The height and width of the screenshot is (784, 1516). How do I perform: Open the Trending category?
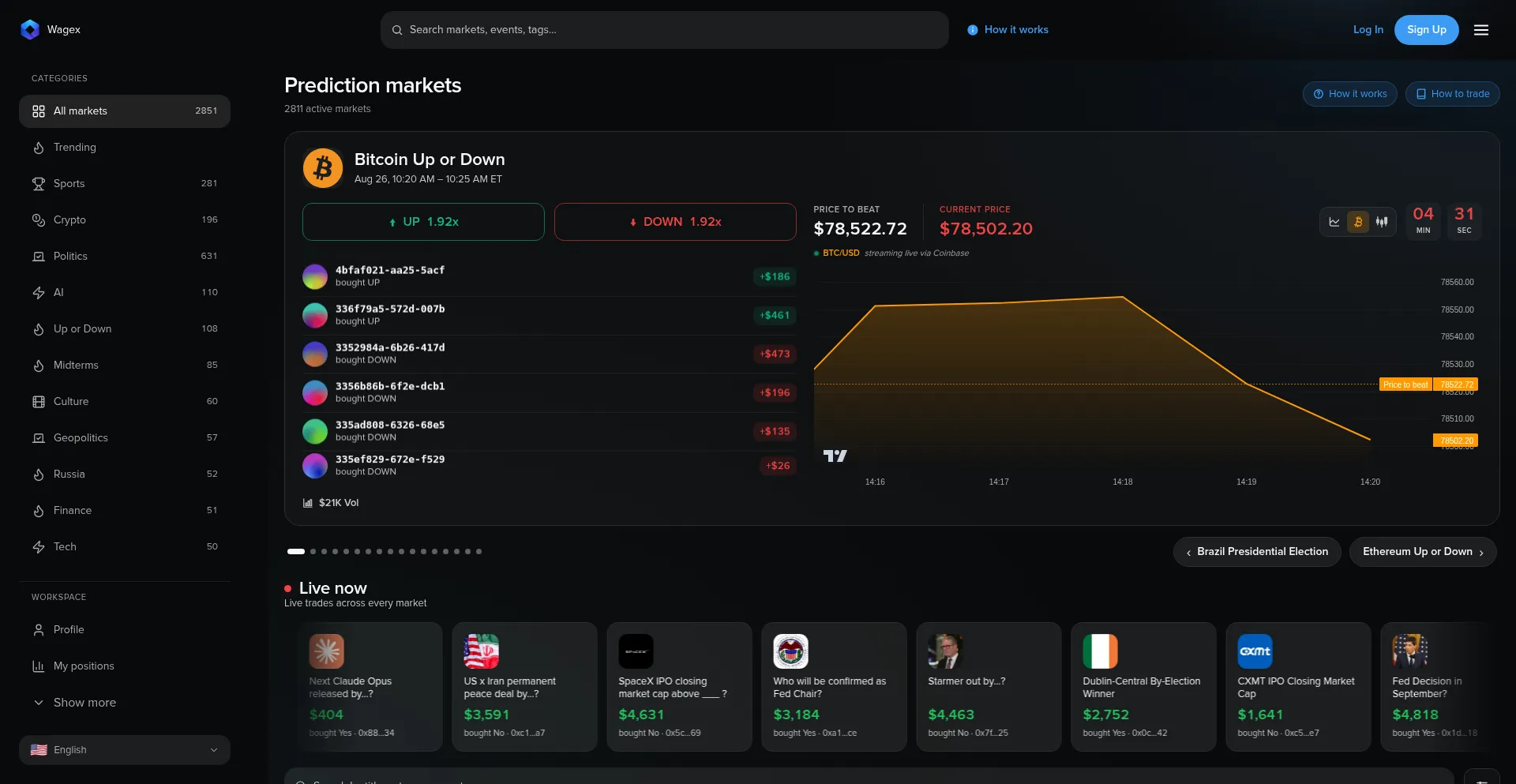click(x=125, y=148)
